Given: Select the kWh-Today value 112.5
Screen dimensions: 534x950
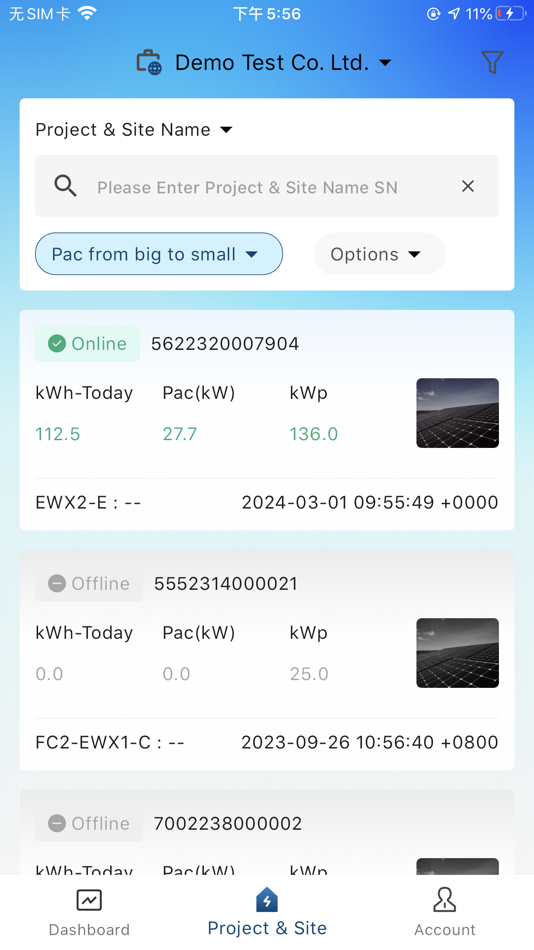Looking at the screenshot, I should click(58, 434).
